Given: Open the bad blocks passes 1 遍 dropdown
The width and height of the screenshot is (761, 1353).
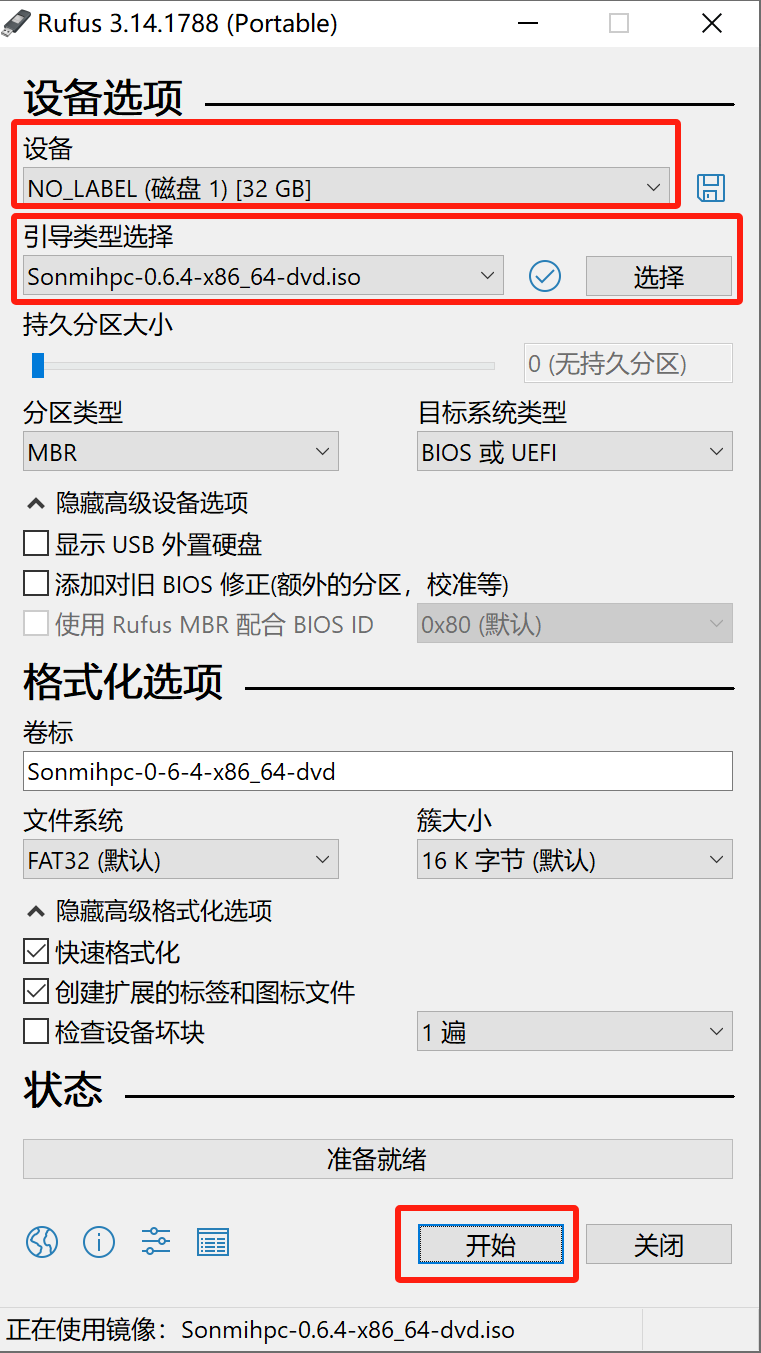Looking at the screenshot, I should (x=575, y=1031).
